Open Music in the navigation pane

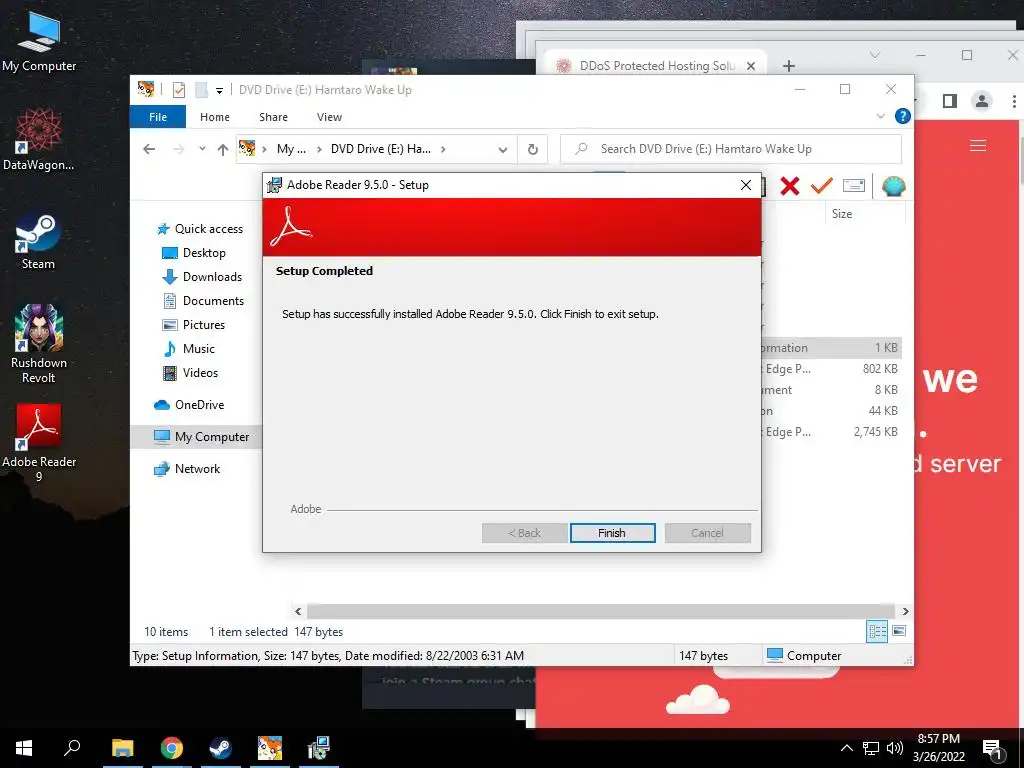[x=188, y=349]
